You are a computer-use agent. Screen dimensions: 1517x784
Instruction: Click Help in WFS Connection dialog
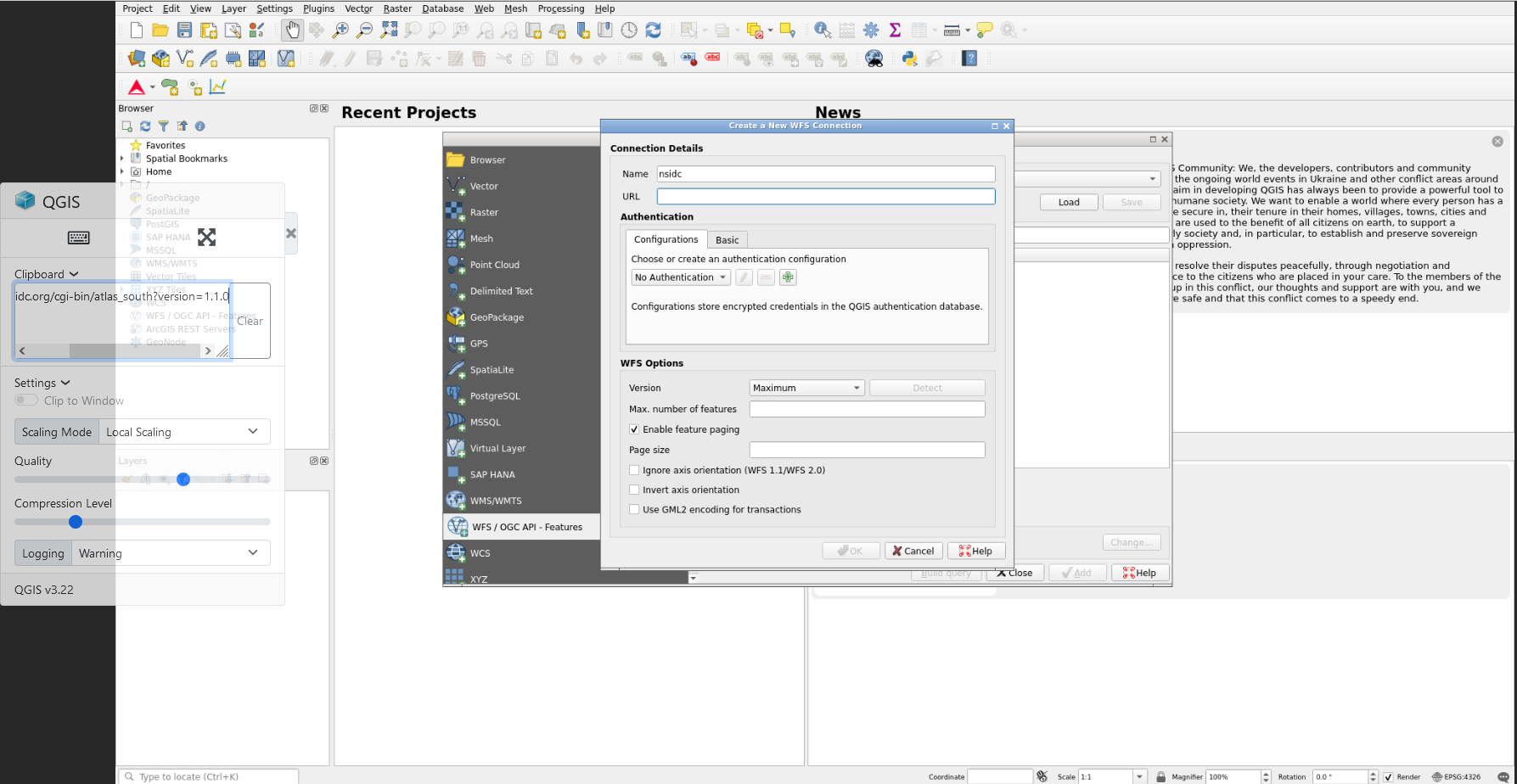976,551
